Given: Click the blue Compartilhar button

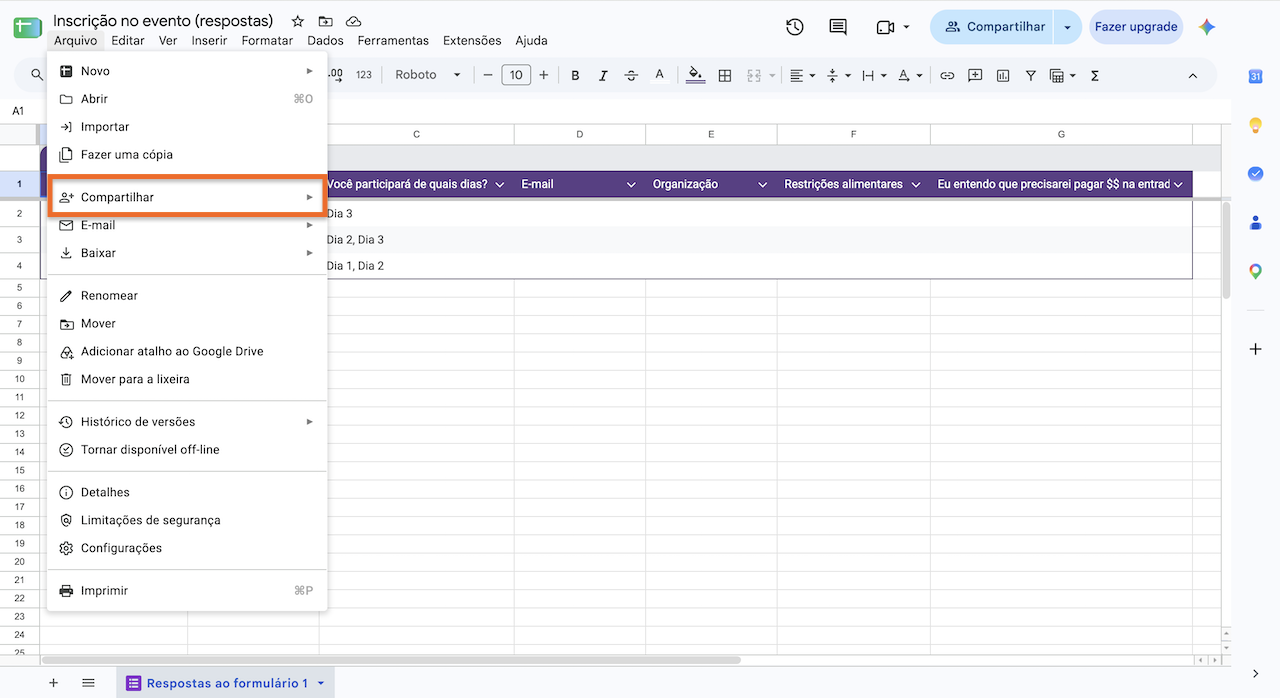Looking at the screenshot, I should coord(993,27).
